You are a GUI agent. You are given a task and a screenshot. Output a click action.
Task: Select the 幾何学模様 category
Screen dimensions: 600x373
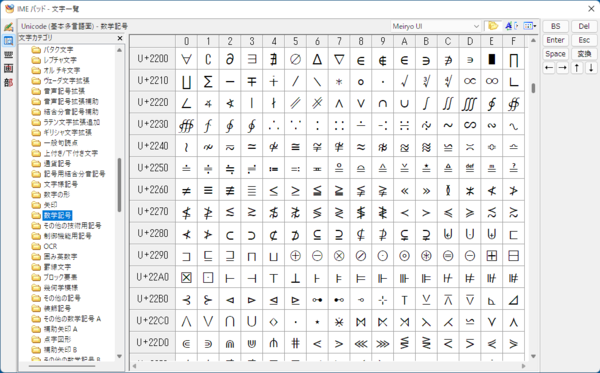[x=60, y=288]
